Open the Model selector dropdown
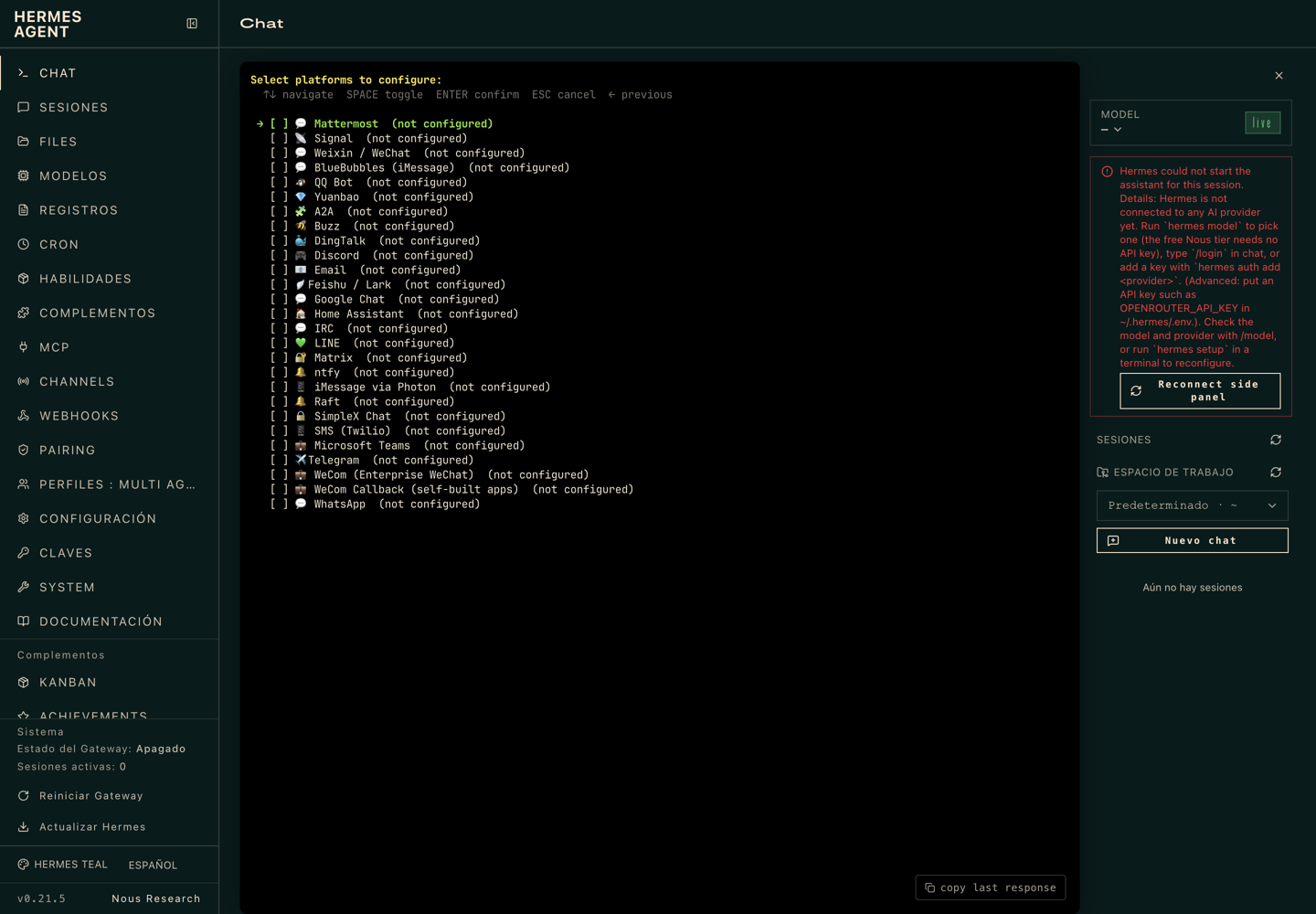 tap(1111, 130)
